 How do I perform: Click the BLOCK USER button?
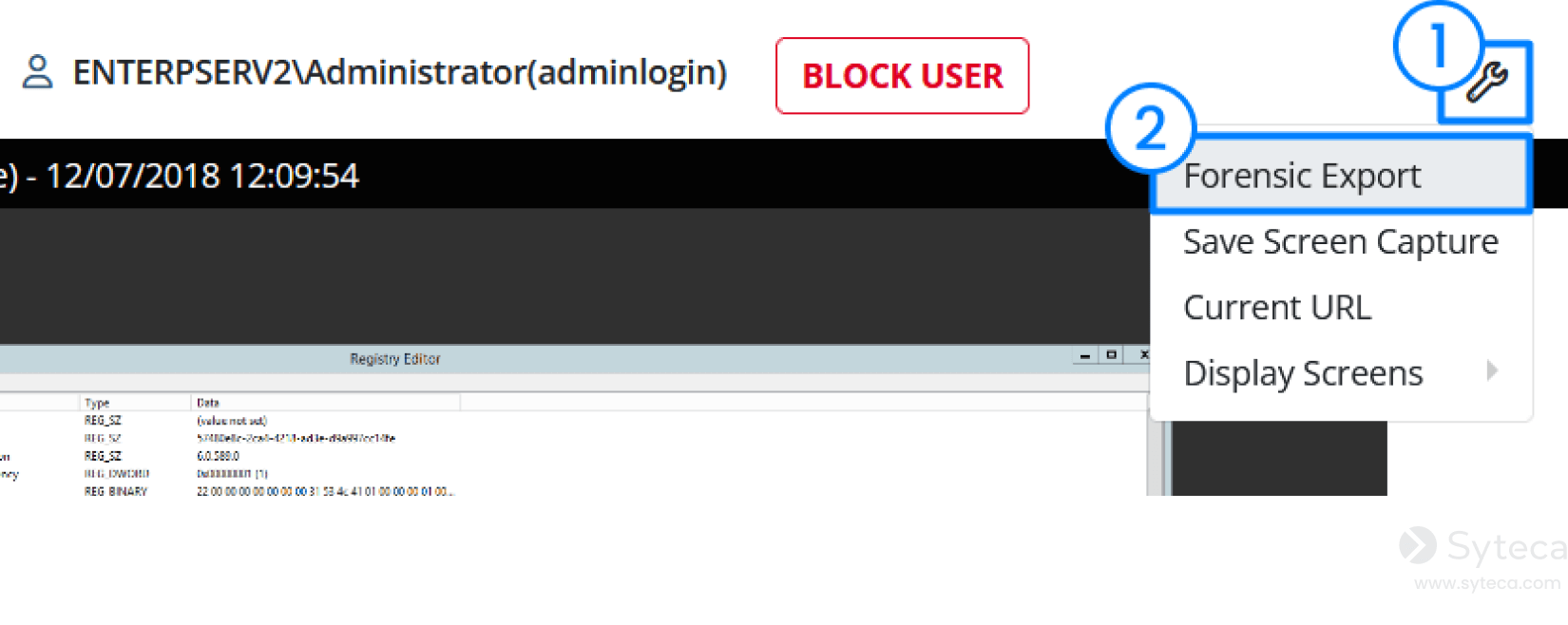click(x=902, y=76)
